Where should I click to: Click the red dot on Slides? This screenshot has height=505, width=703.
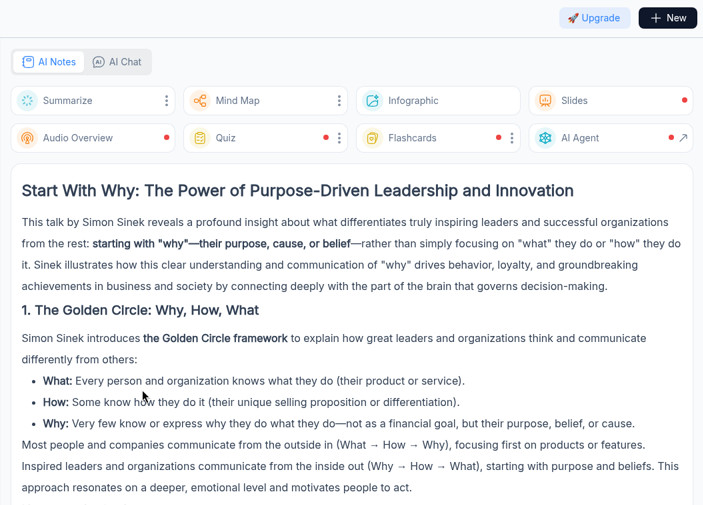coord(684,100)
